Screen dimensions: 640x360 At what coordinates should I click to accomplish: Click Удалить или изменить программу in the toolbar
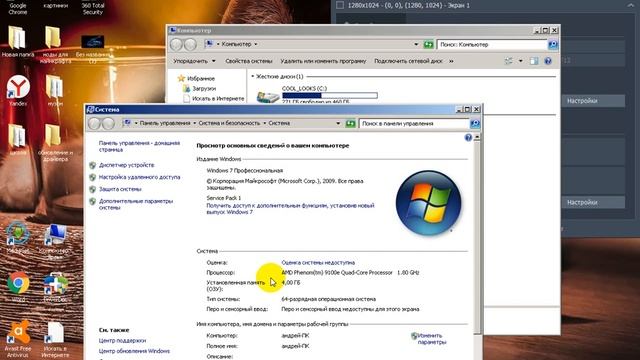point(323,61)
